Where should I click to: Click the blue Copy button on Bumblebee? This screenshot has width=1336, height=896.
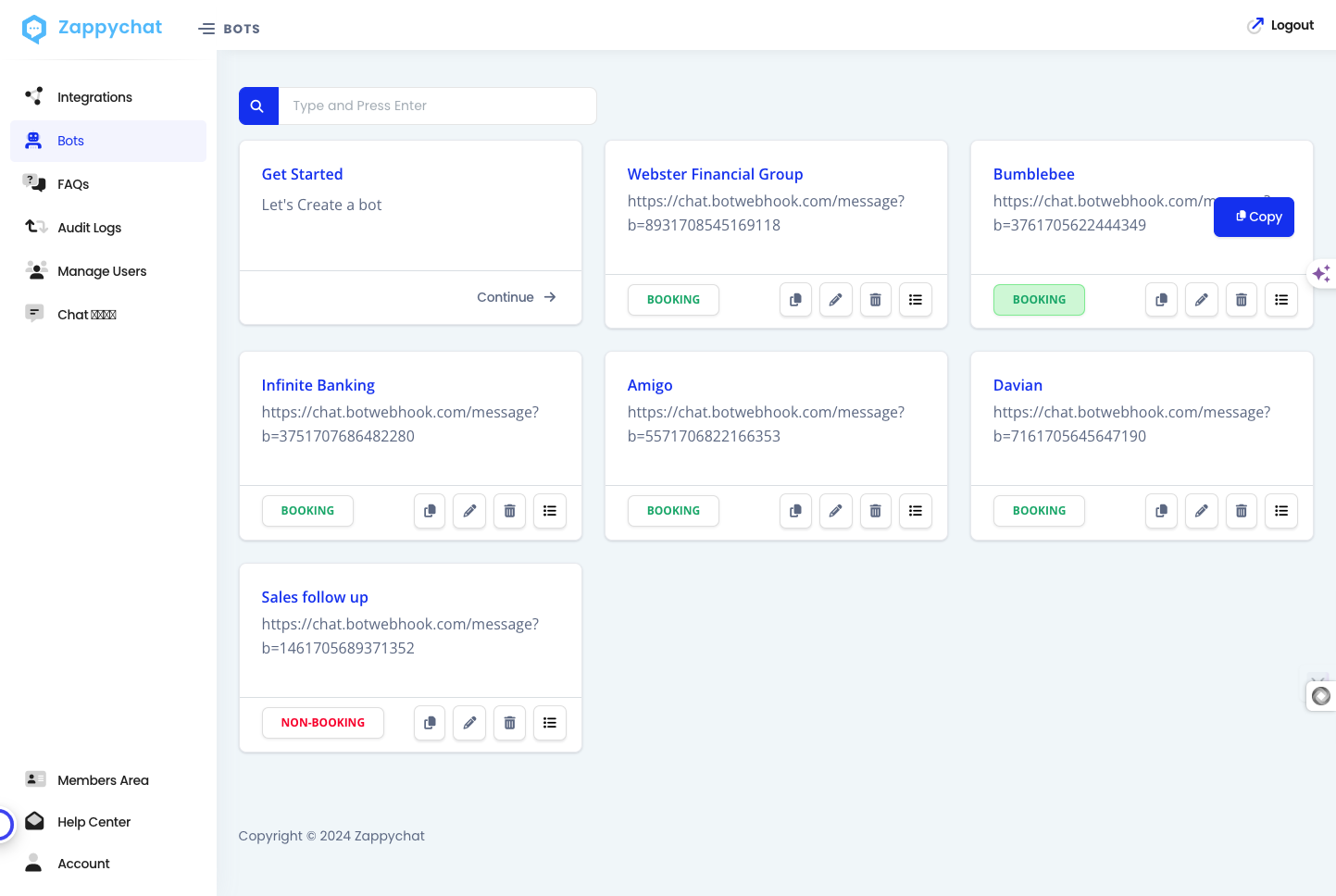coord(1254,217)
